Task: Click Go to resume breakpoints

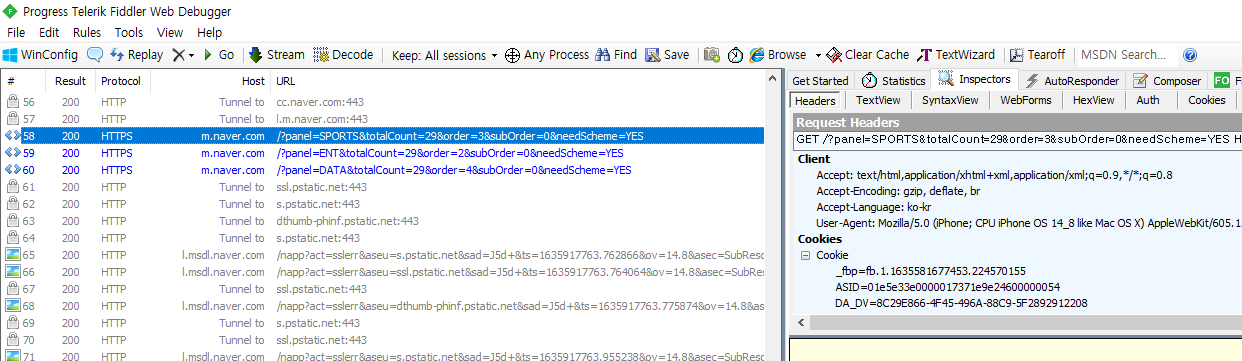Action: pos(219,55)
